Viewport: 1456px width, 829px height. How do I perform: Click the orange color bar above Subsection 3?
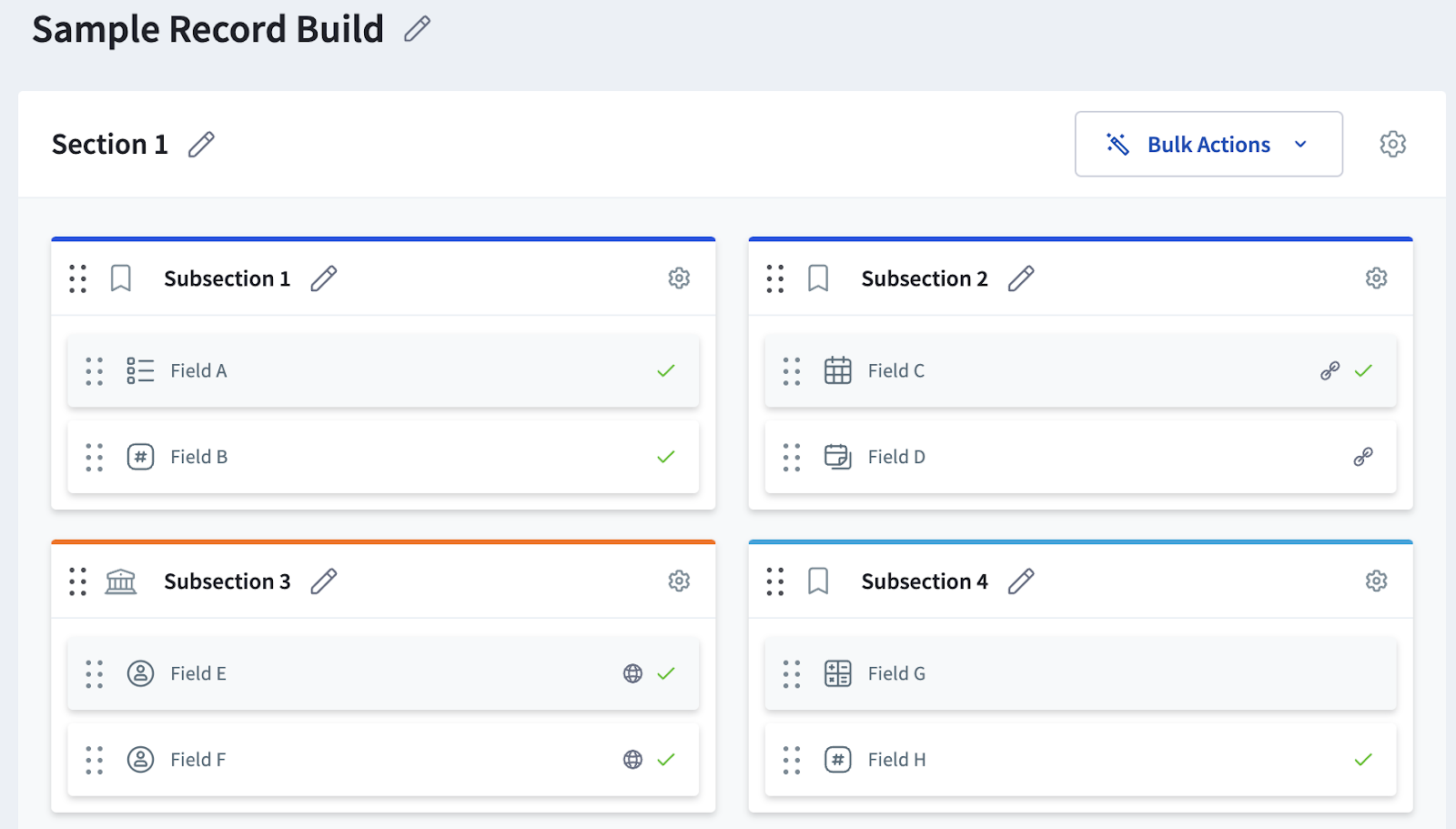click(383, 541)
